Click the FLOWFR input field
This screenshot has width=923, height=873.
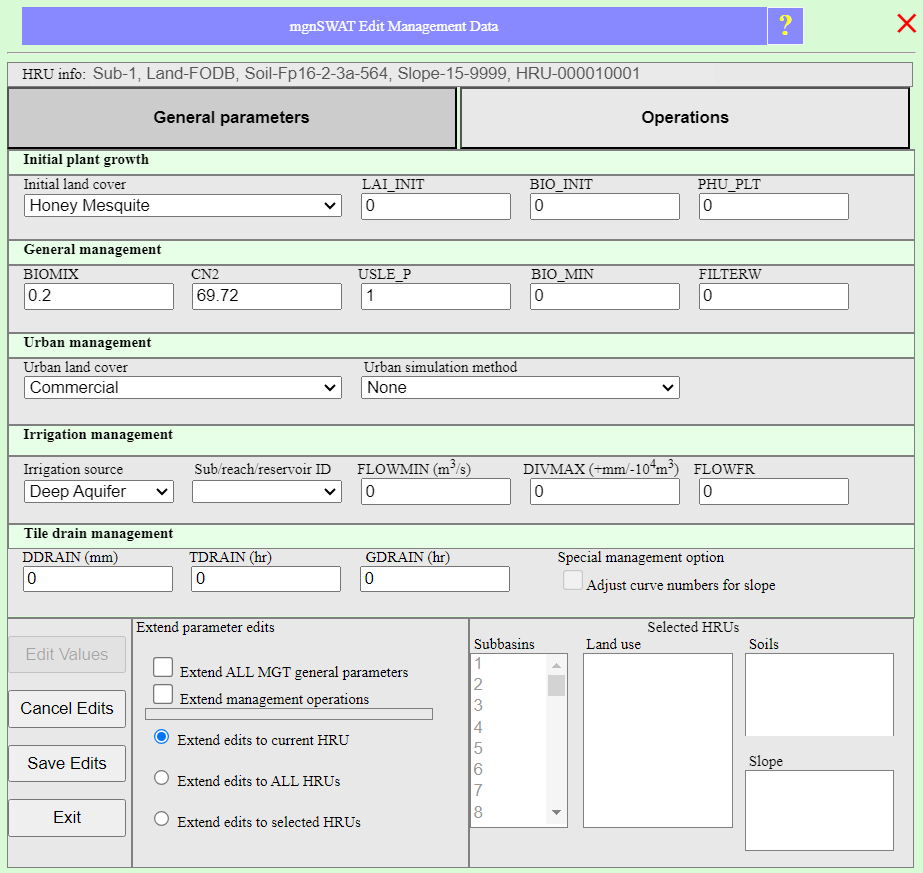pyautogui.click(x=773, y=492)
